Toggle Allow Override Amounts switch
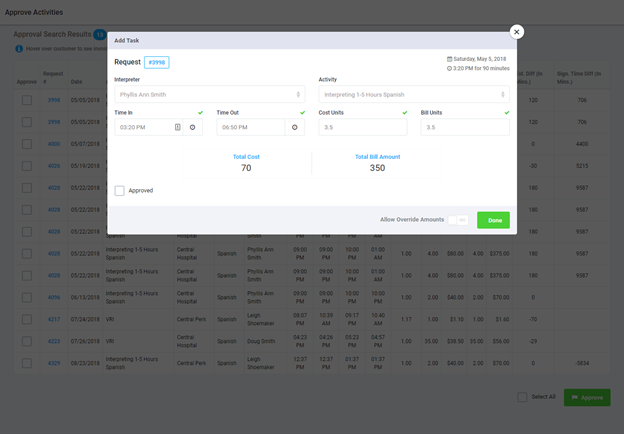 (x=458, y=220)
